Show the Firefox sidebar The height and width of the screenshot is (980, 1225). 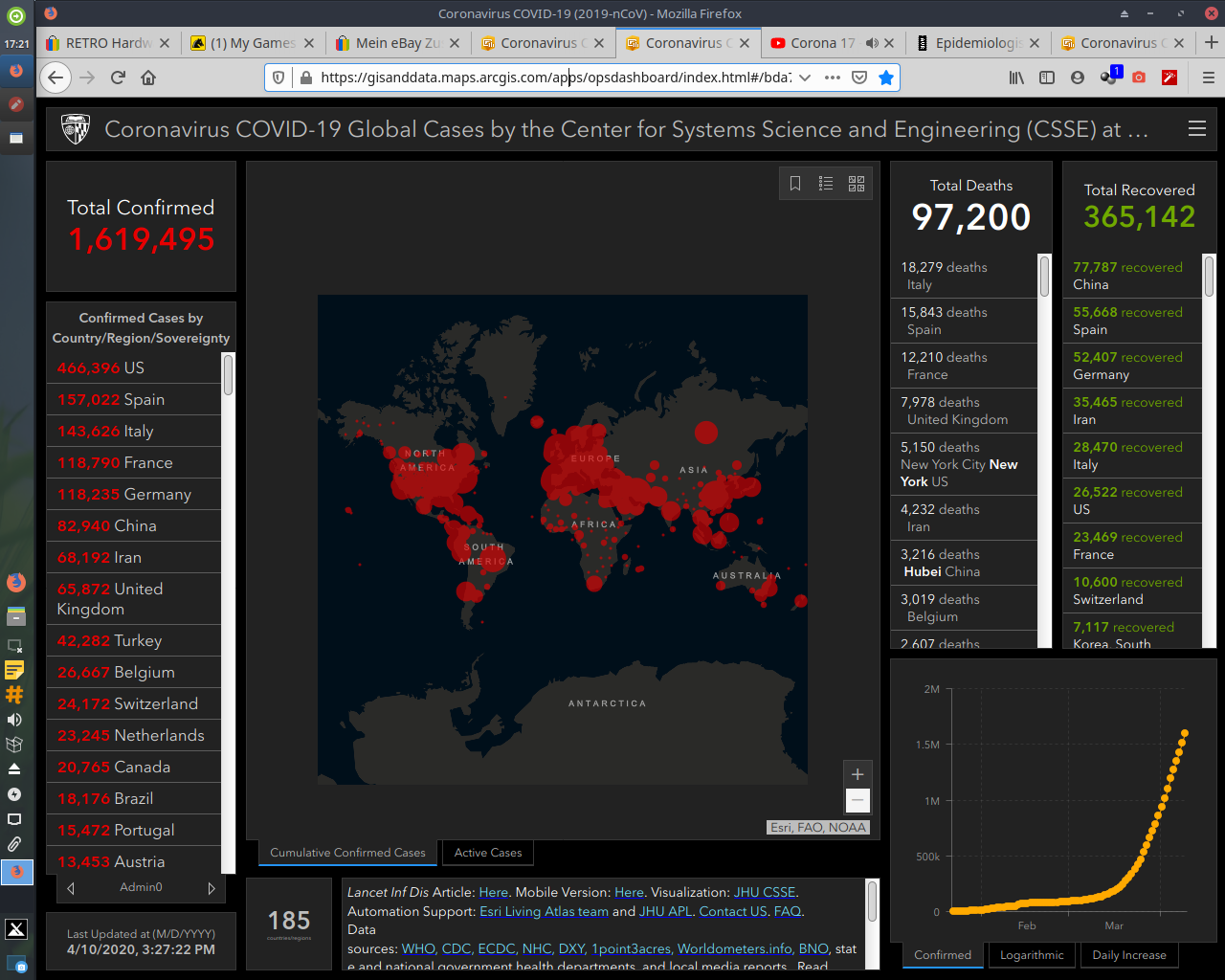1047,78
